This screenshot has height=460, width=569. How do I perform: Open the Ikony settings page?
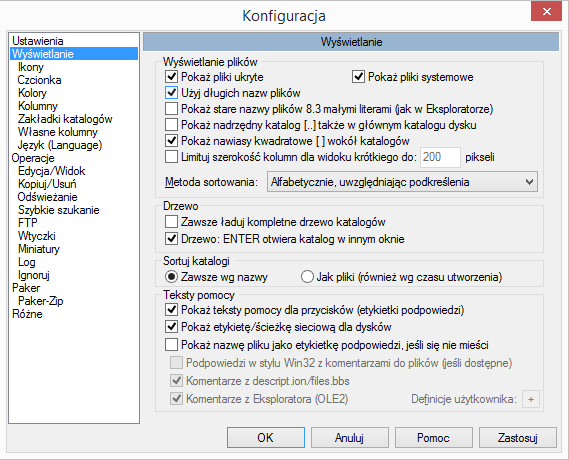click(31, 67)
